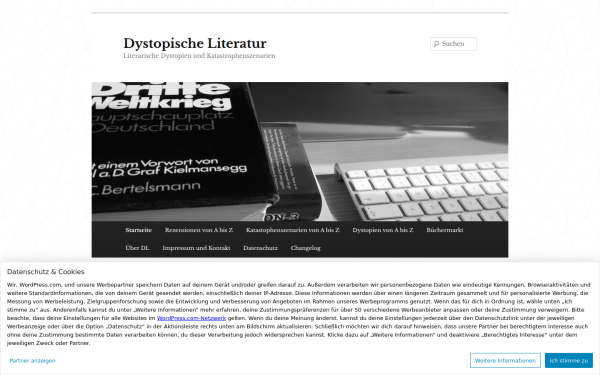Image resolution: width=600 pixels, height=375 pixels.
Task: Open Impressum und Kontakt
Action: pos(196,248)
